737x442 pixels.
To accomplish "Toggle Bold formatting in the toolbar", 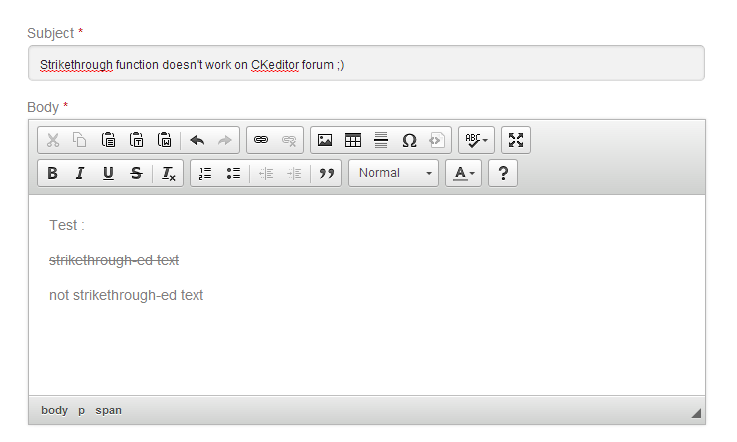I will point(52,173).
